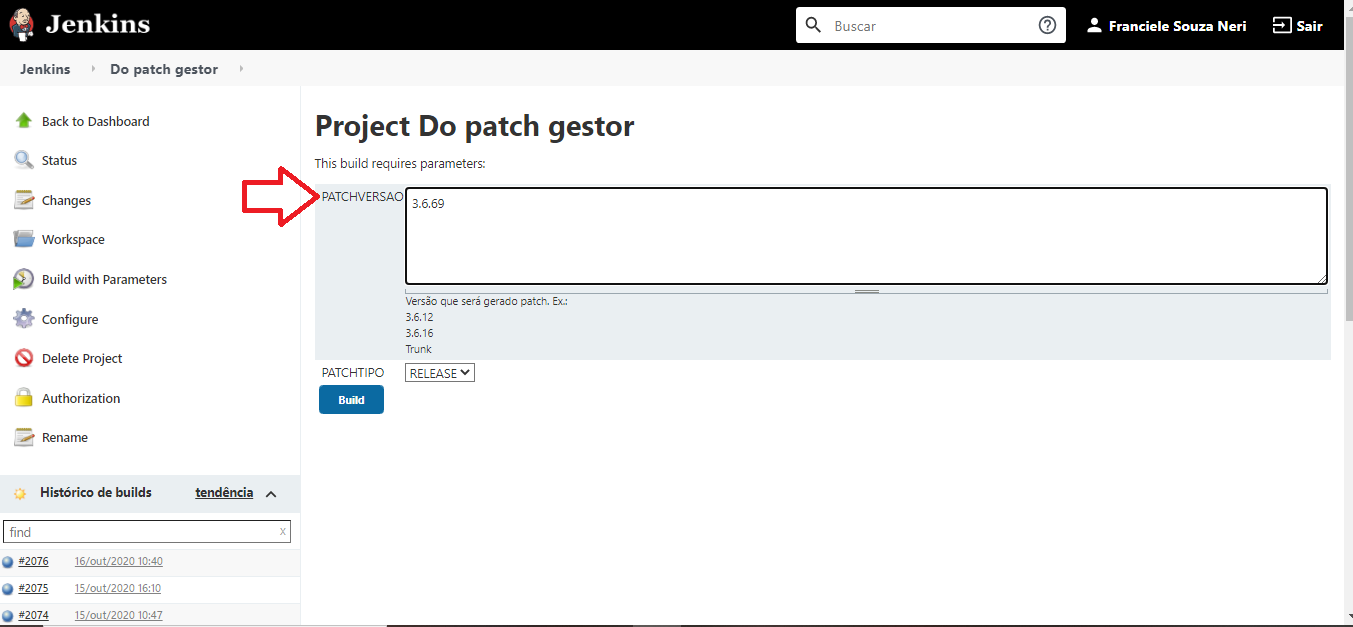Screen dimensions: 1353x627
Task: Click the build history find input
Action: tap(146, 532)
